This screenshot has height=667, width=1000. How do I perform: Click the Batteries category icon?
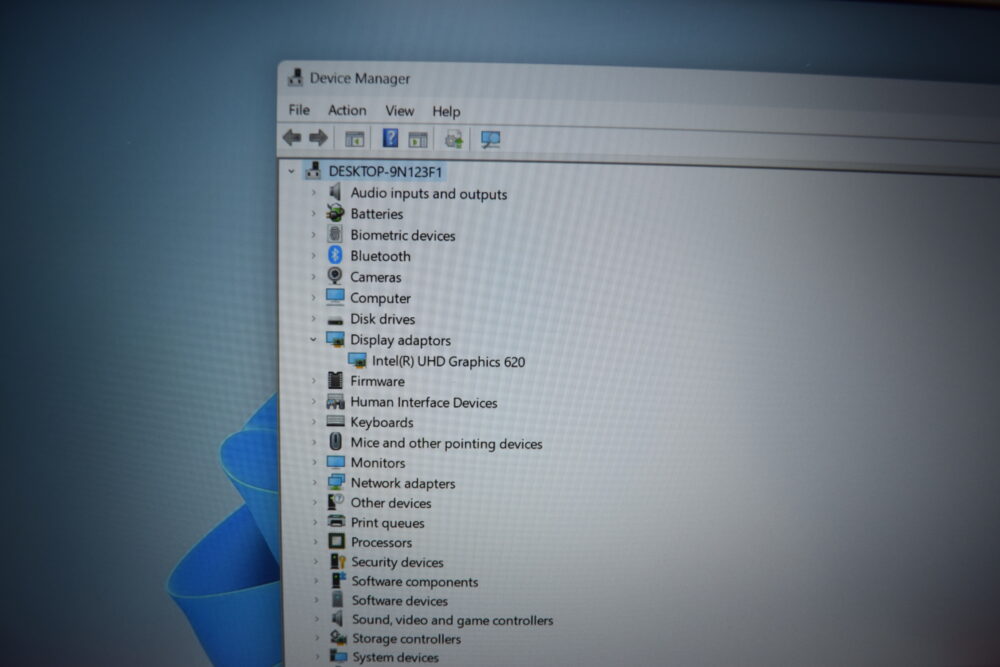(335, 213)
